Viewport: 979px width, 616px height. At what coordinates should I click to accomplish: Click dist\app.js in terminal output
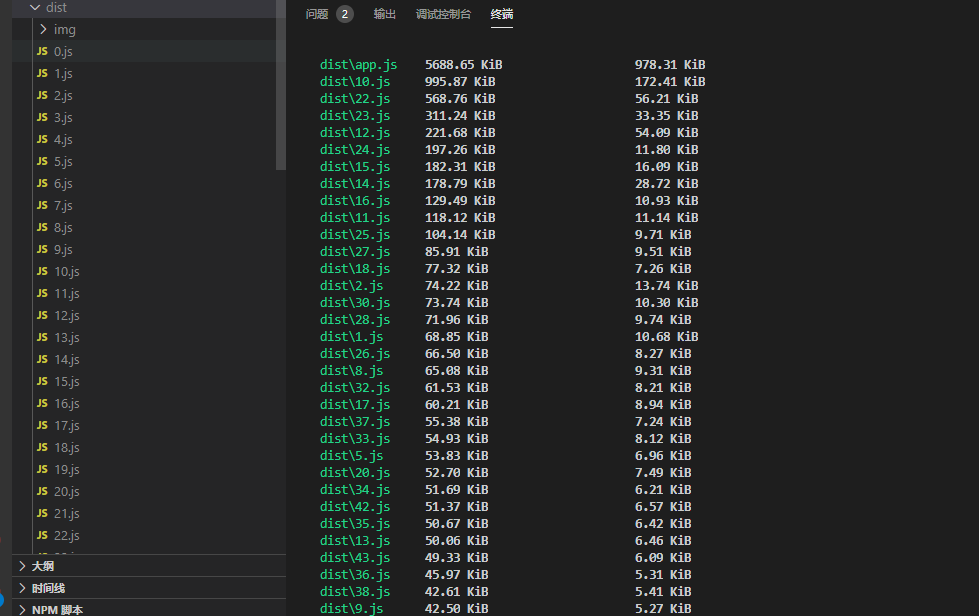(358, 65)
